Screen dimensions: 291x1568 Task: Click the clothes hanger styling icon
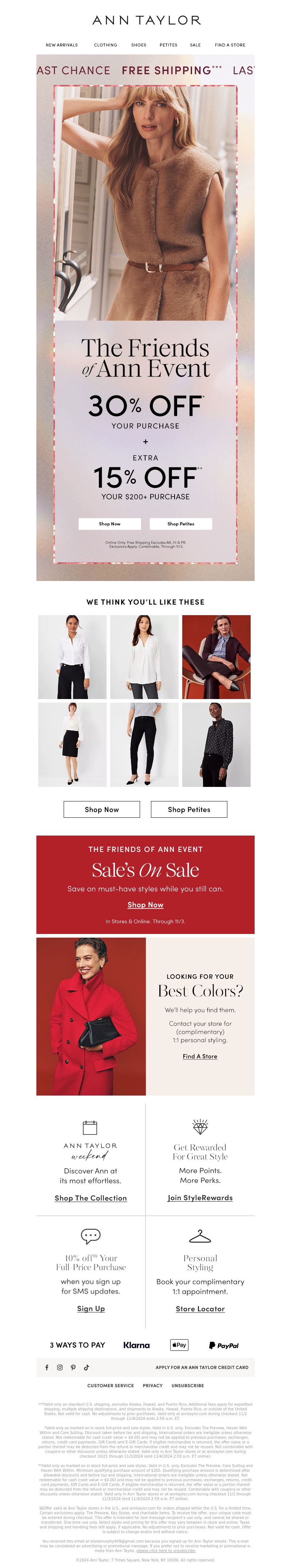coord(200,1236)
